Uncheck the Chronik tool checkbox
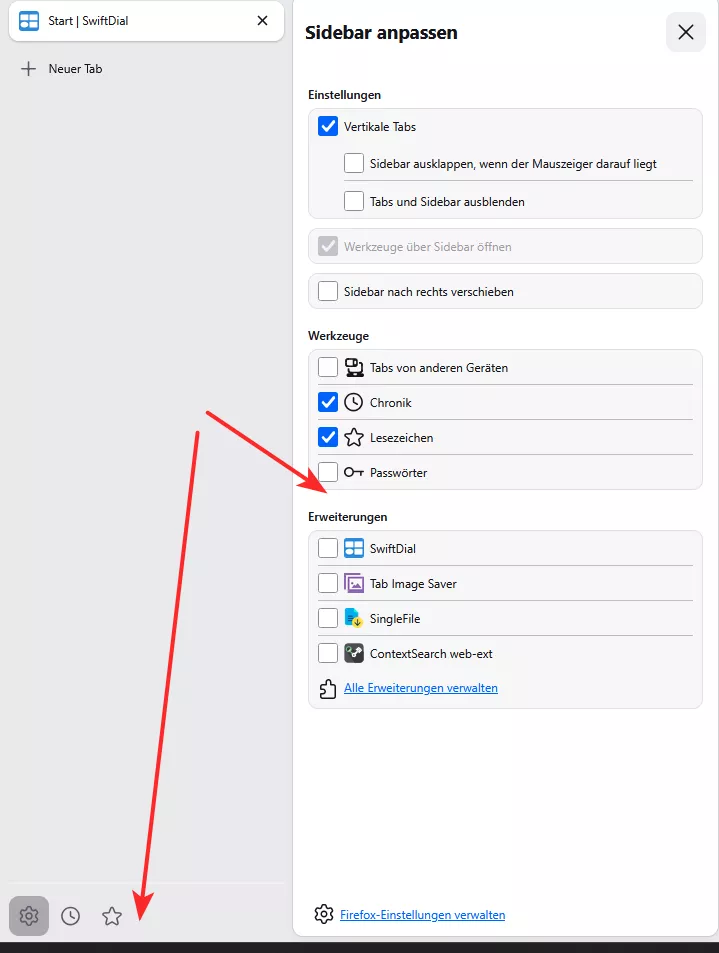Screen dimensions: 719x953 (x=328, y=402)
